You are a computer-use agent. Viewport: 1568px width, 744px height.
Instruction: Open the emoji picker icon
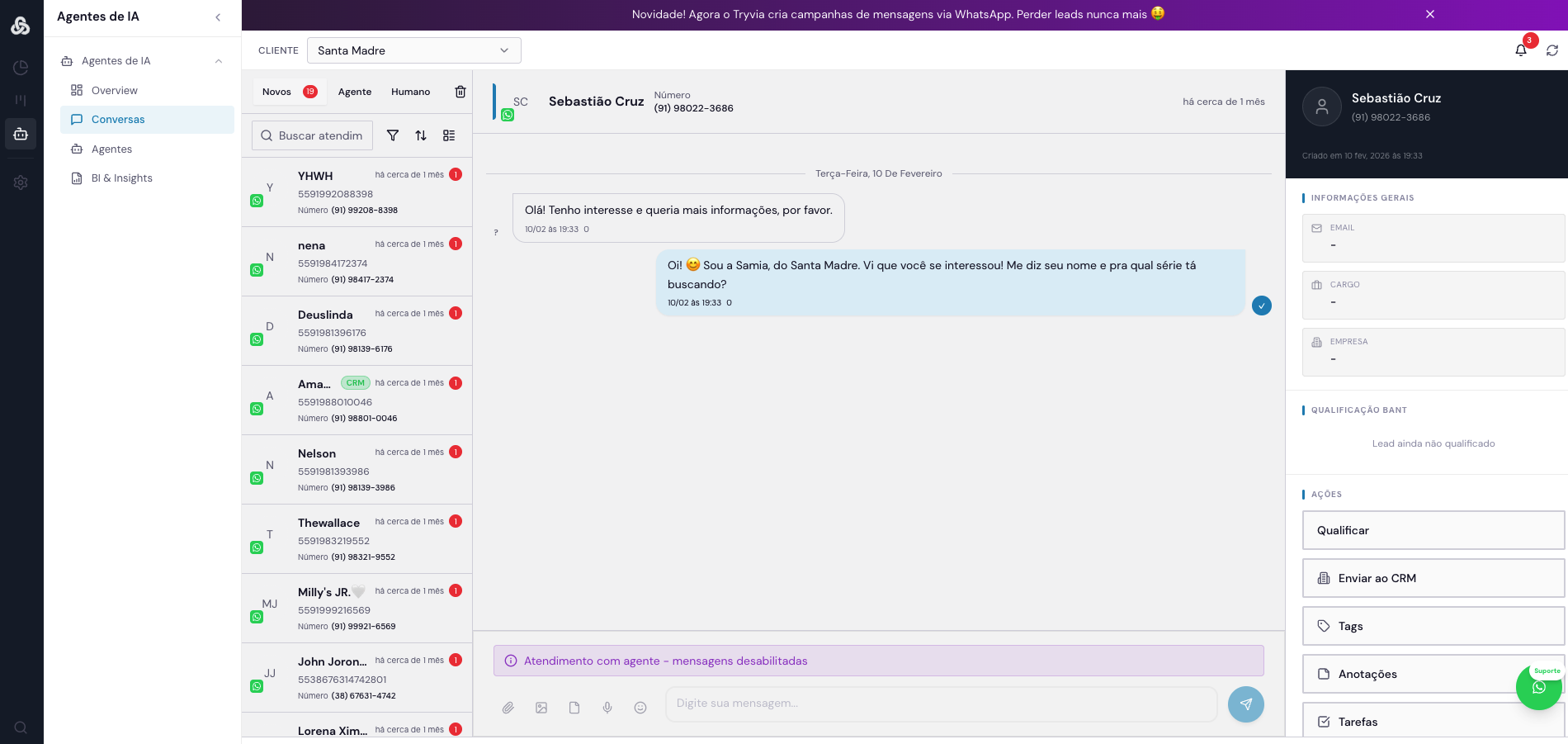coord(640,708)
